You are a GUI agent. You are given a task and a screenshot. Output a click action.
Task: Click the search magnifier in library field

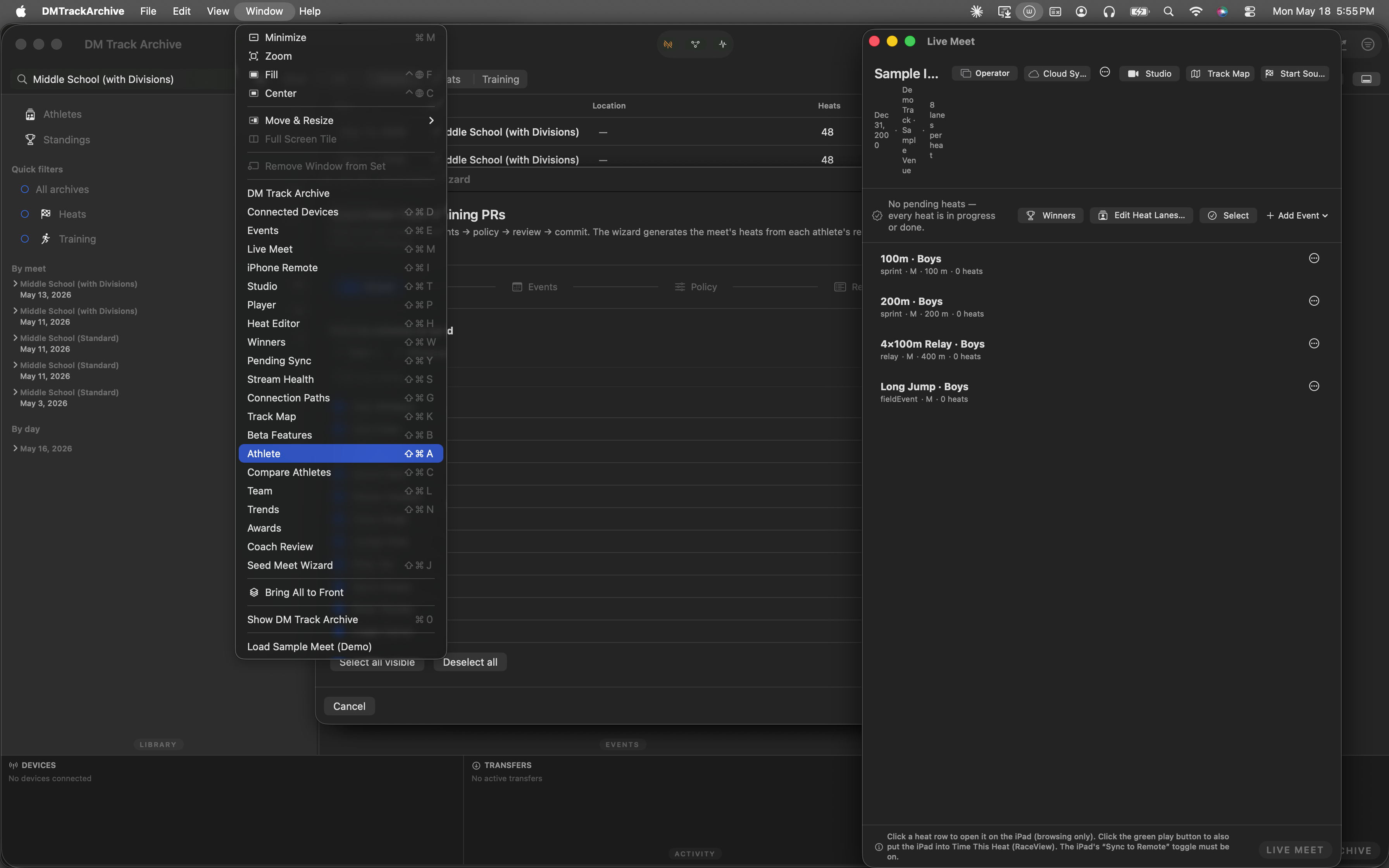point(22,79)
